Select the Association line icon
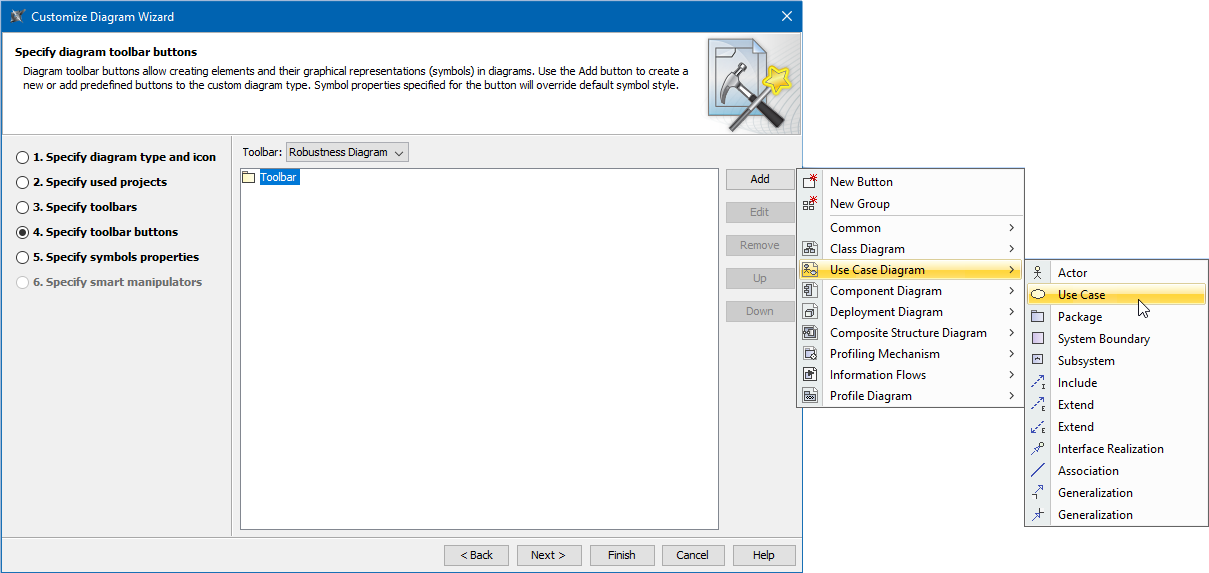This screenshot has width=1209, height=573. tap(1038, 471)
